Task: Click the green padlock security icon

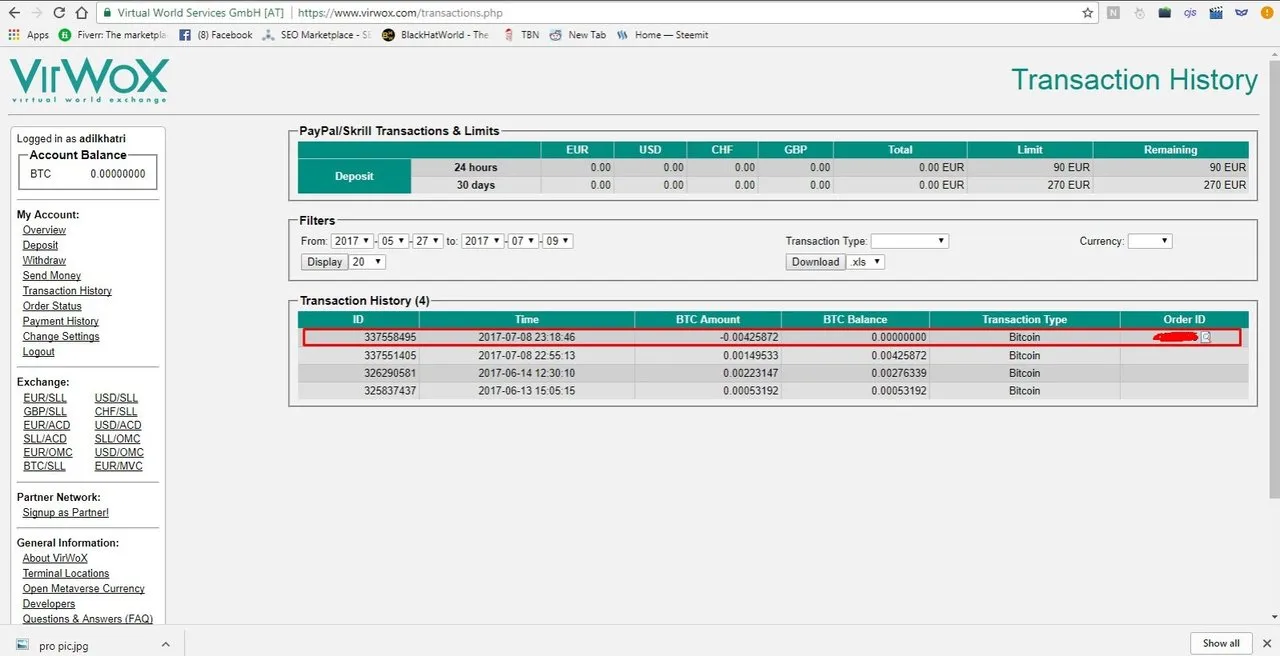Action: (107, 14)
